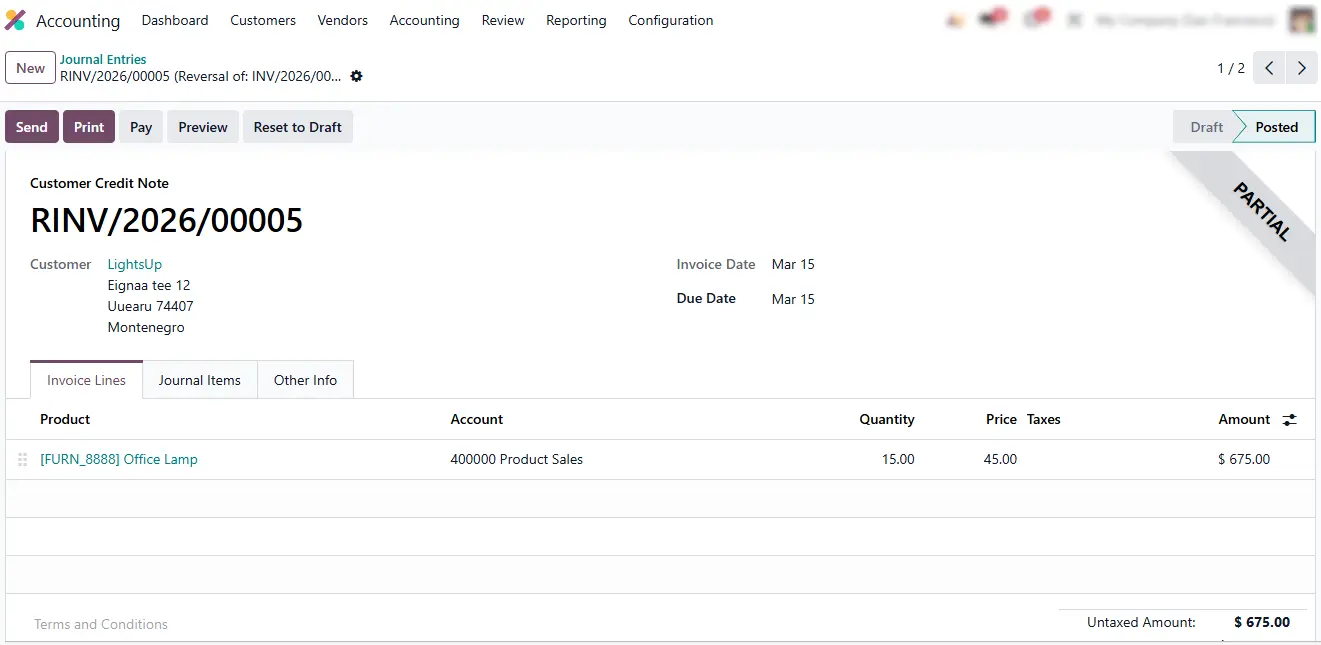Viewport: 1321px width, 645px height.
Task: Select the Posted status stage
Action: click(x=1276, y=127)
